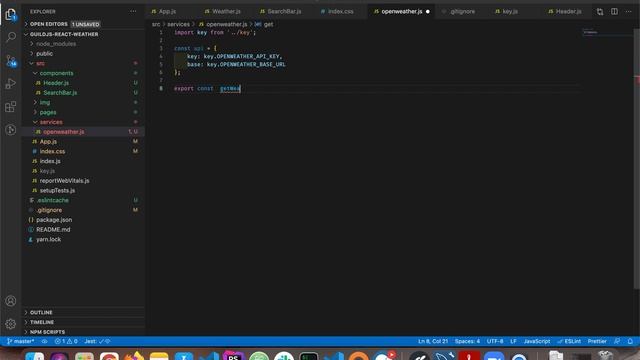This screenshot has height=360, width=640.
Task: Open the Explorer view in activity bar
Action: 11,15
